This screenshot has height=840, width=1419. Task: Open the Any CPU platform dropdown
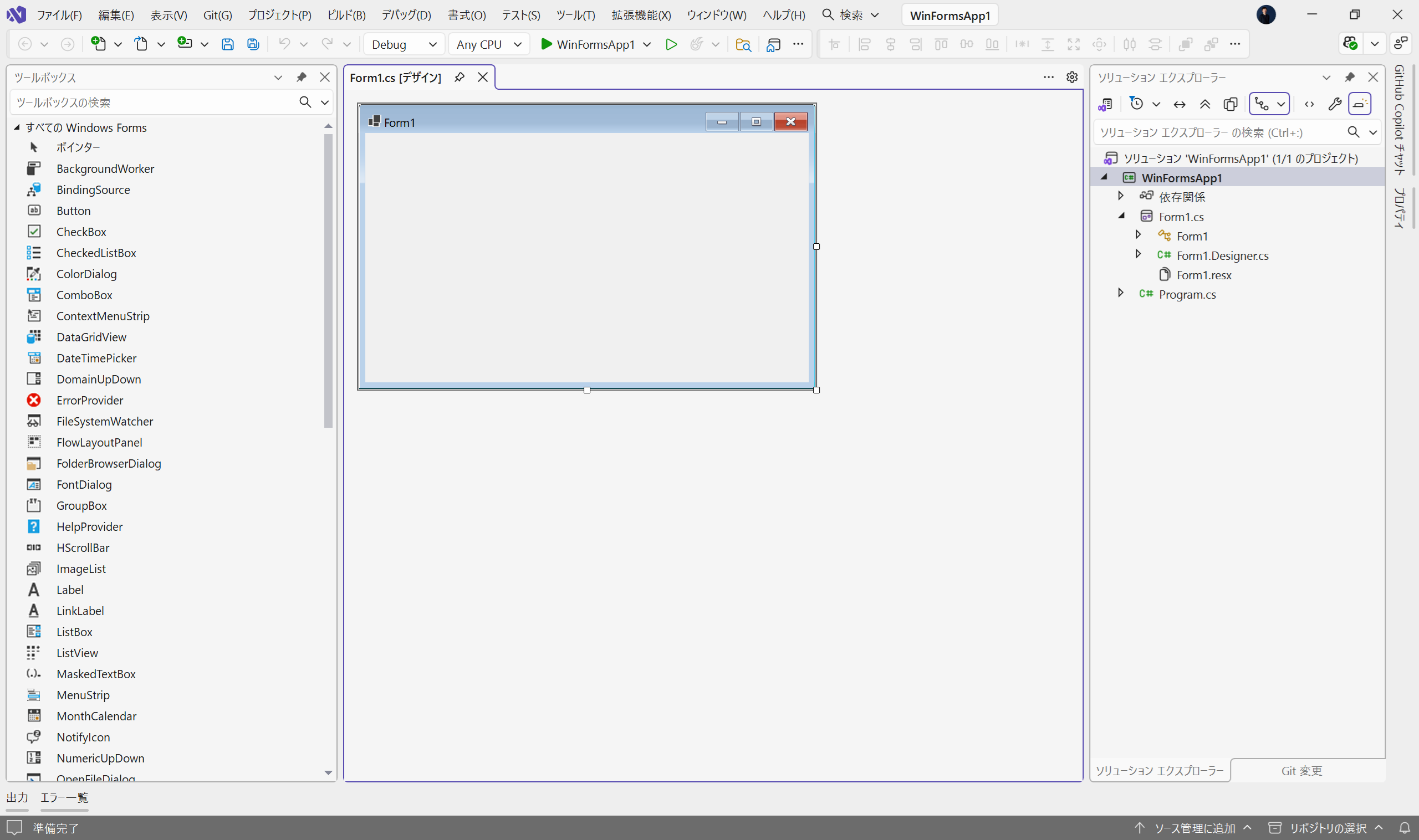(489, 44)
